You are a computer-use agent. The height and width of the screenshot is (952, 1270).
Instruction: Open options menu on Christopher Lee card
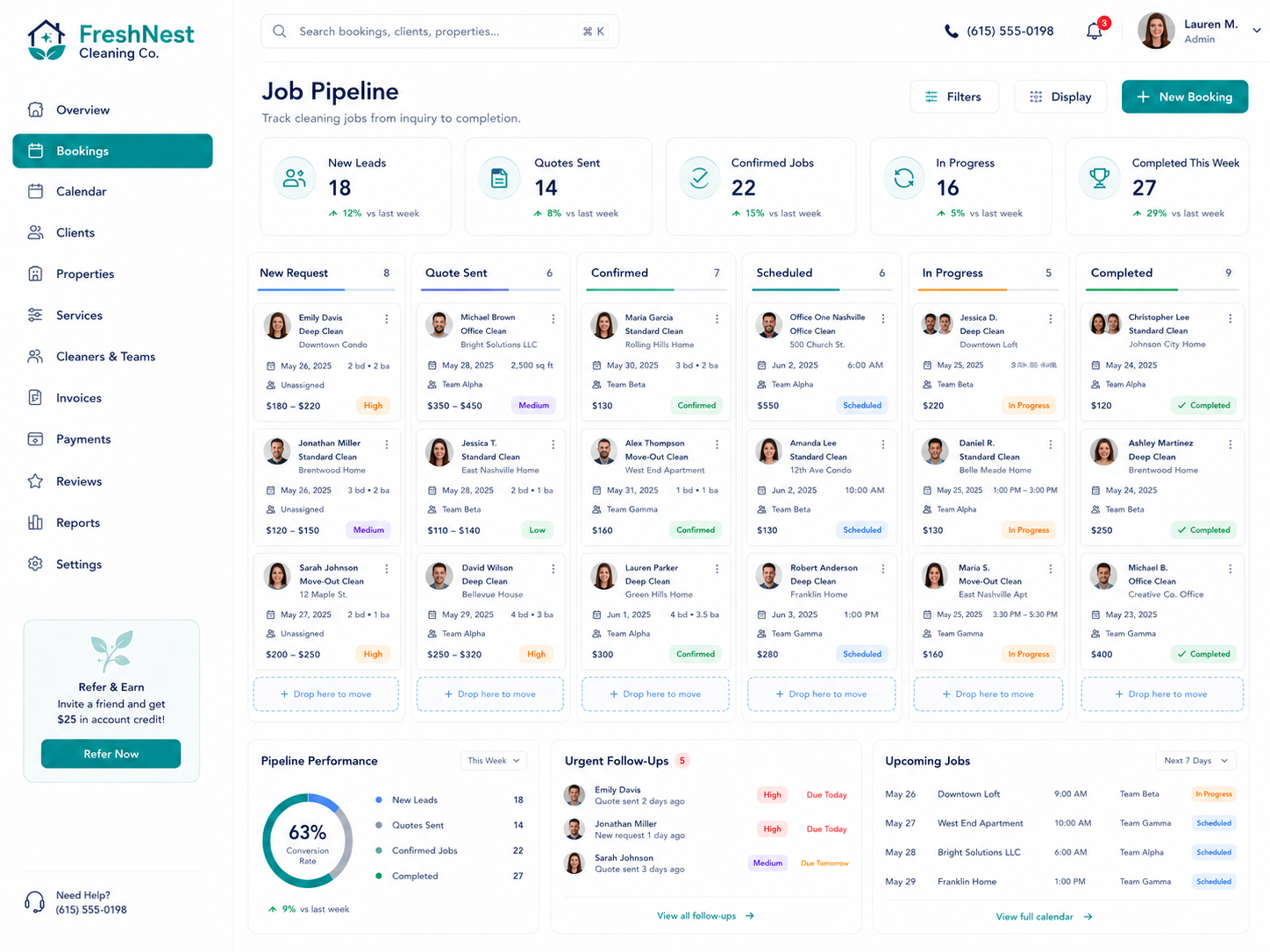coord(1231,319)
